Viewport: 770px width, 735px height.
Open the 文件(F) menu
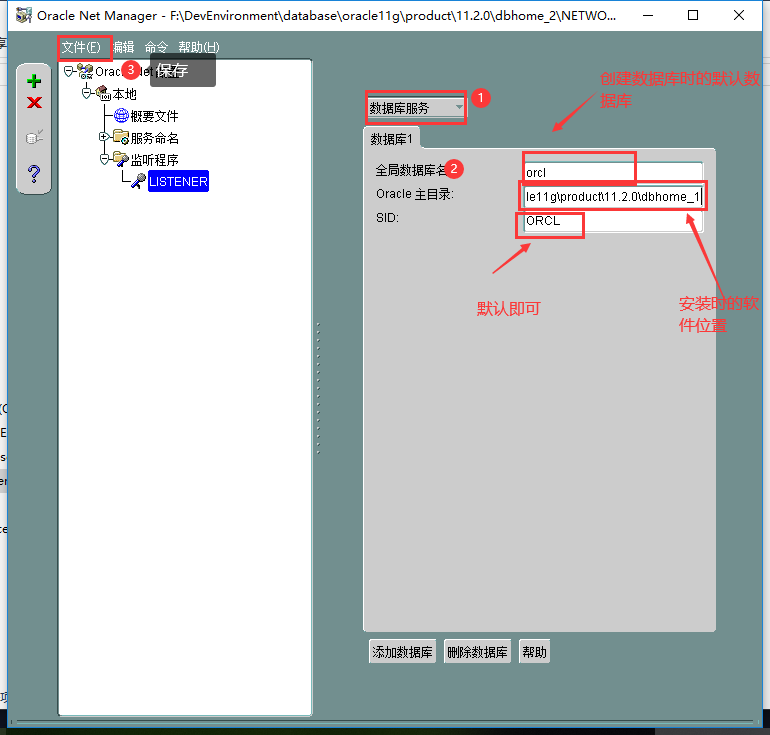point(81,48)
